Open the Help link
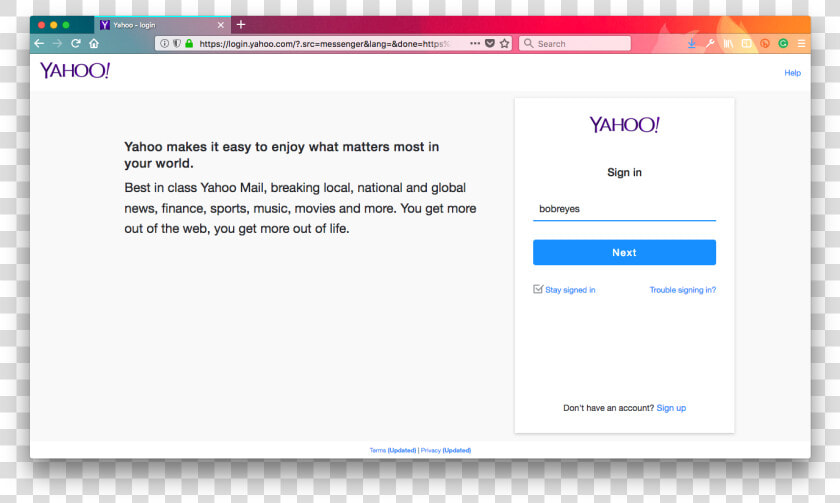This screenshot has width=840, height=503. coord(792,73)
